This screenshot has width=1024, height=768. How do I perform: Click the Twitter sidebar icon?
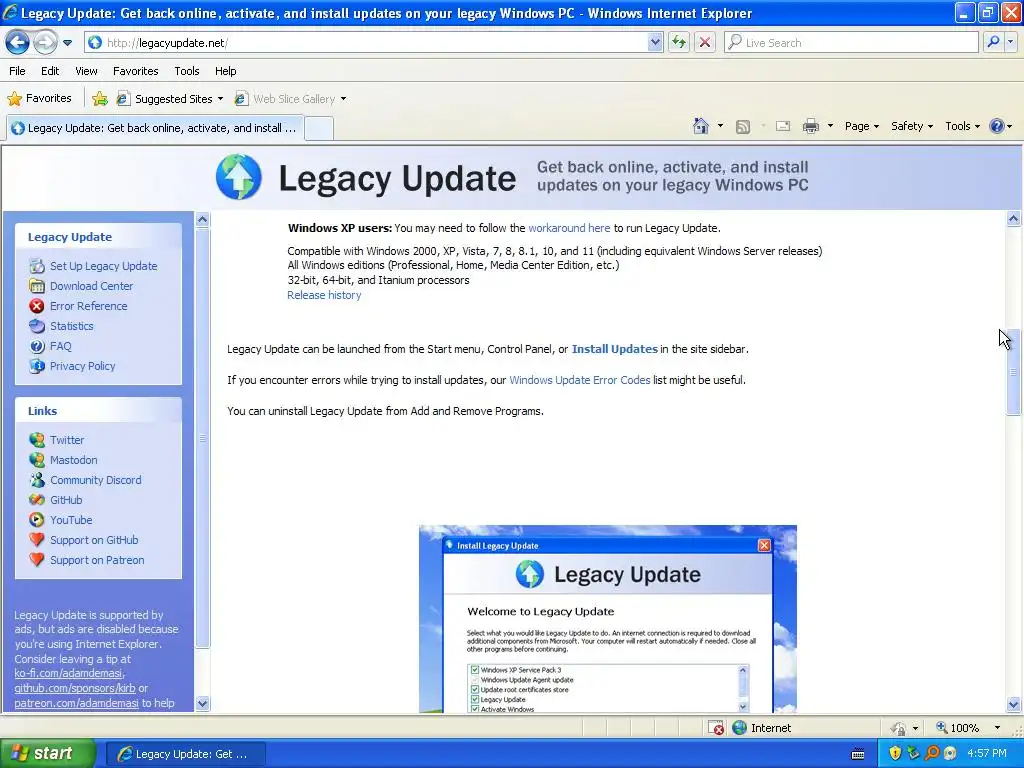coord(37,440)
